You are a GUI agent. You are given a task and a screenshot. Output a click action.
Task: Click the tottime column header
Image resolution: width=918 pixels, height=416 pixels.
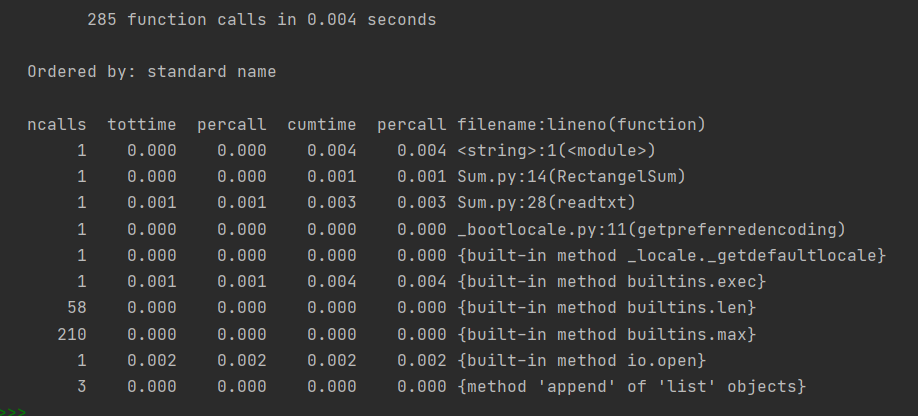click(x=142, y=125)
